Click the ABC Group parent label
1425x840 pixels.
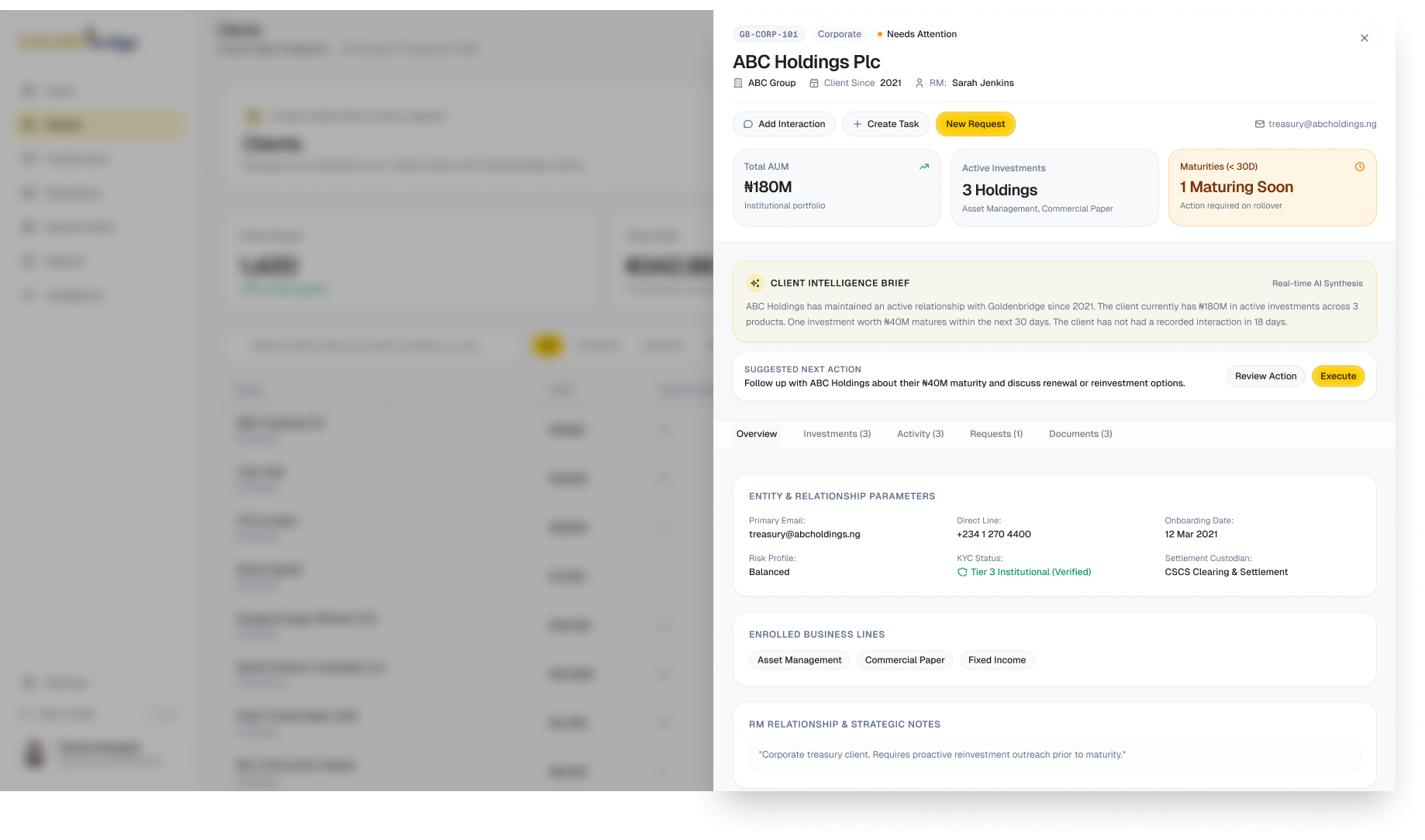tap(771, 83)
